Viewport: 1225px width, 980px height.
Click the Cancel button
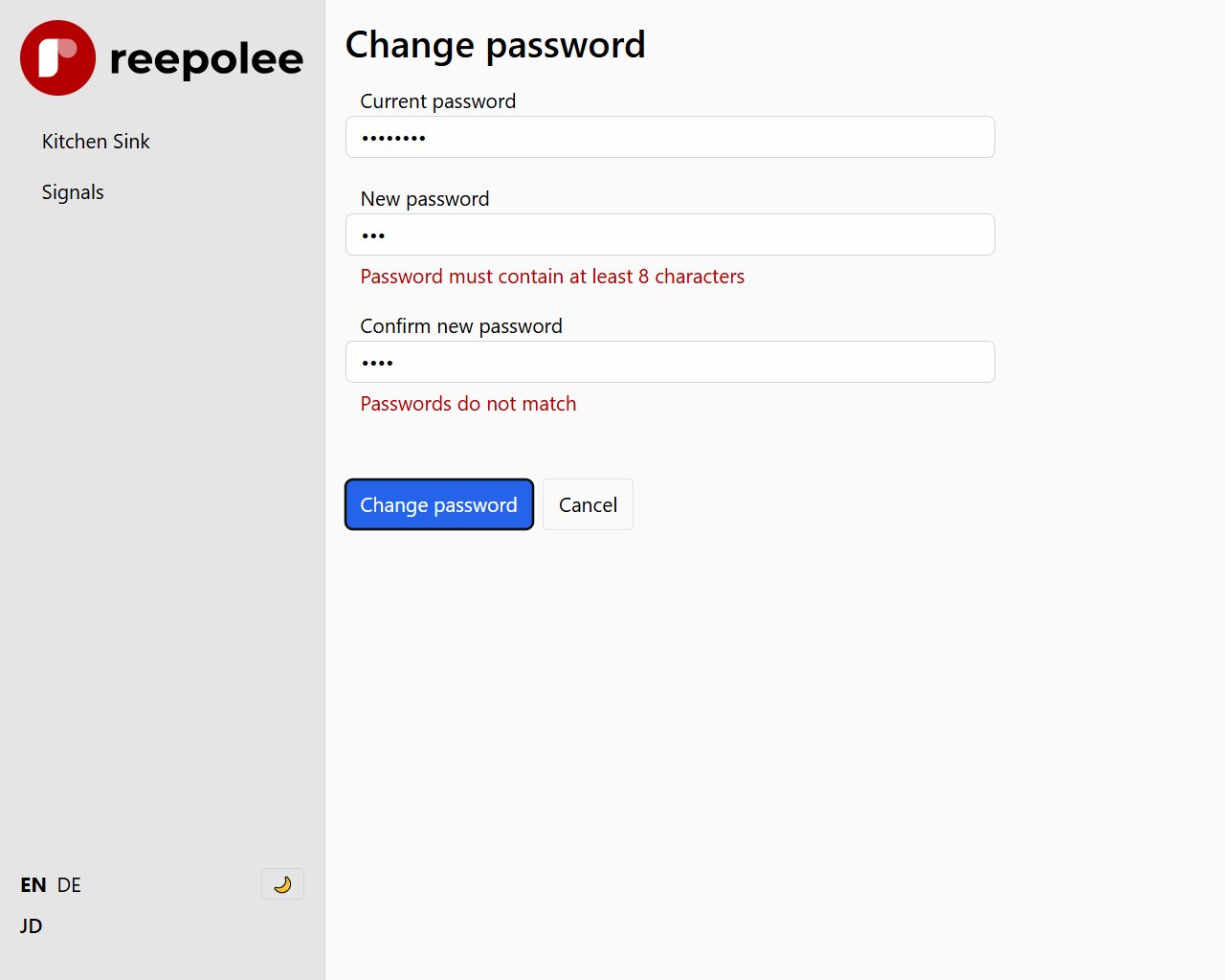[588, 504]
